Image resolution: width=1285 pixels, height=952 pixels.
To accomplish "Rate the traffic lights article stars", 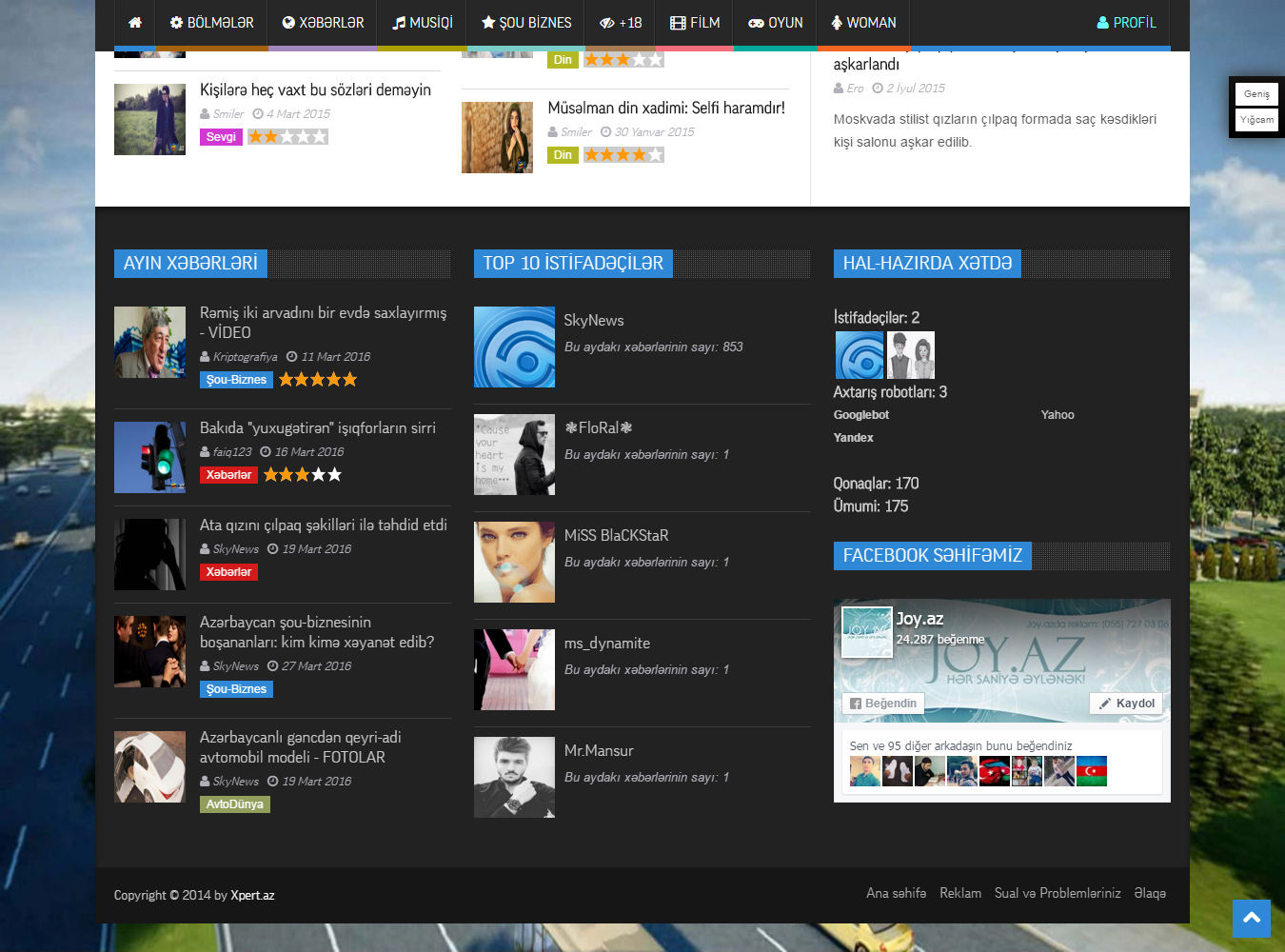I will tap(302, 474).
